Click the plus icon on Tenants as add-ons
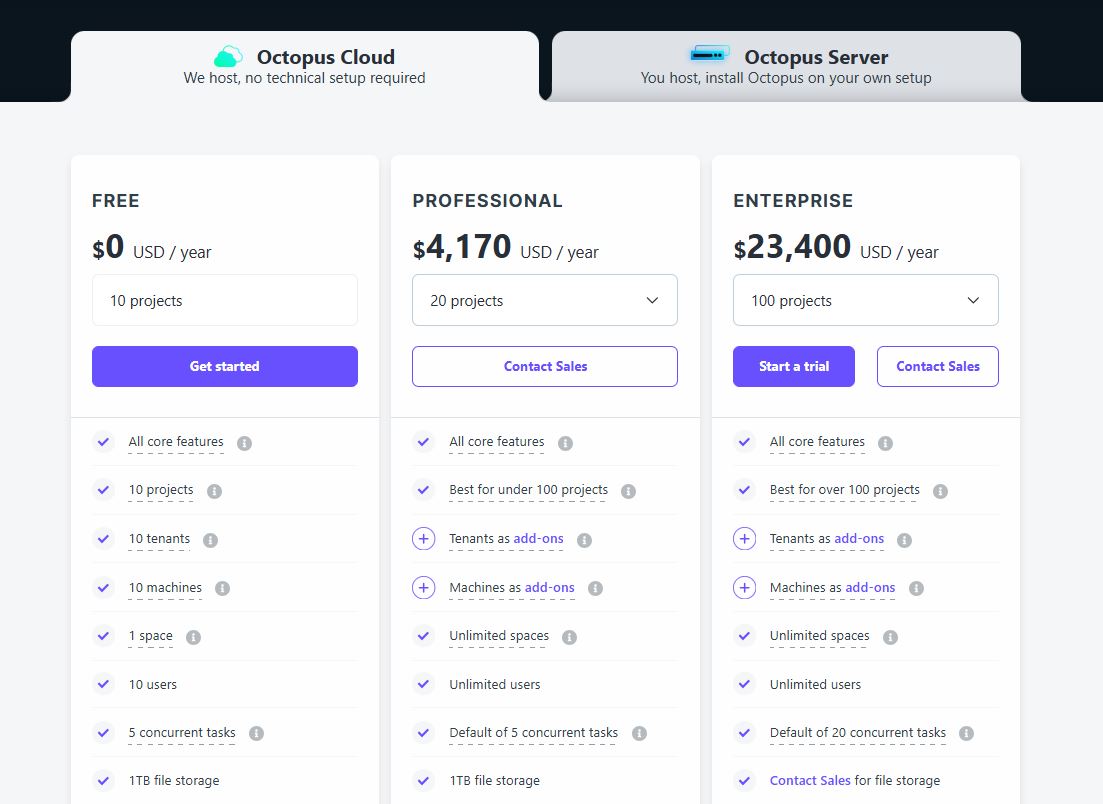 tap(424, 539)
